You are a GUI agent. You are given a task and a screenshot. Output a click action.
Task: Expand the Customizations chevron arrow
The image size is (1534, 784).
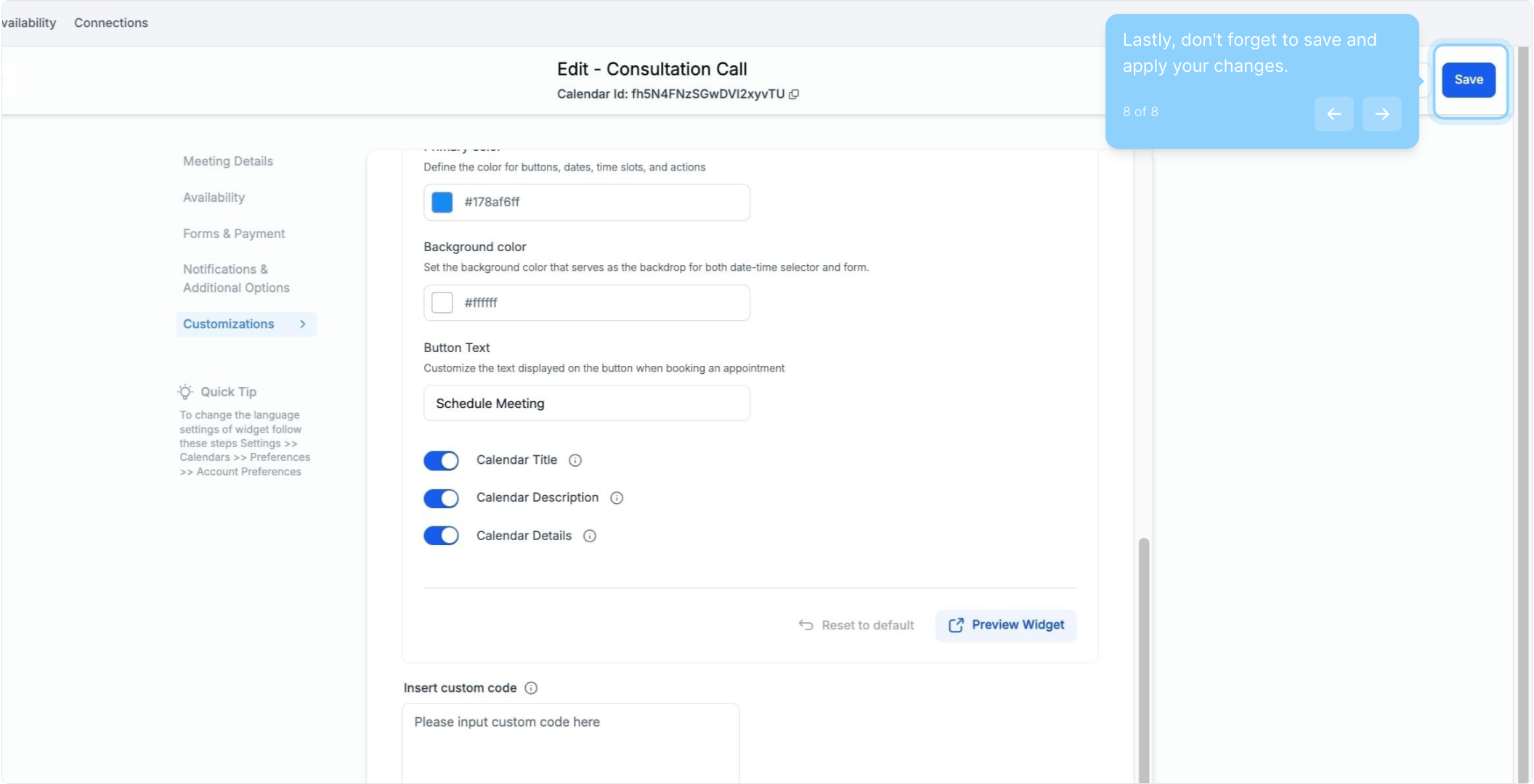[303, 324]
